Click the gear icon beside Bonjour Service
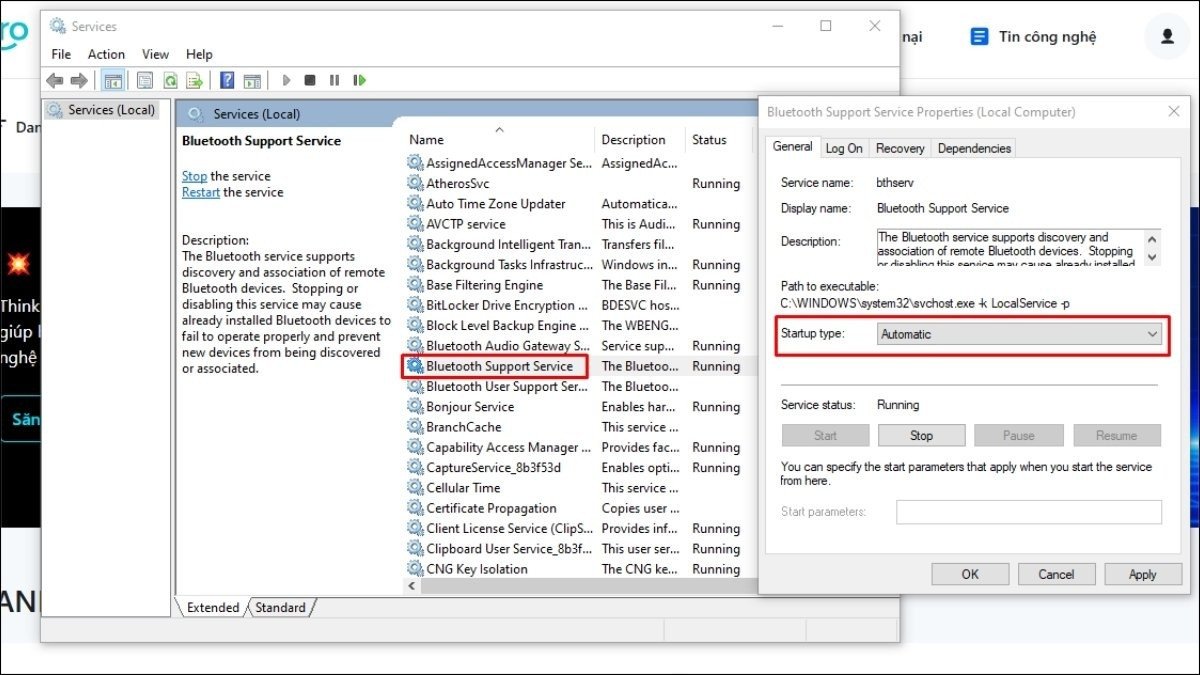This screenshot has width=1200, height=675. point(415,407)
